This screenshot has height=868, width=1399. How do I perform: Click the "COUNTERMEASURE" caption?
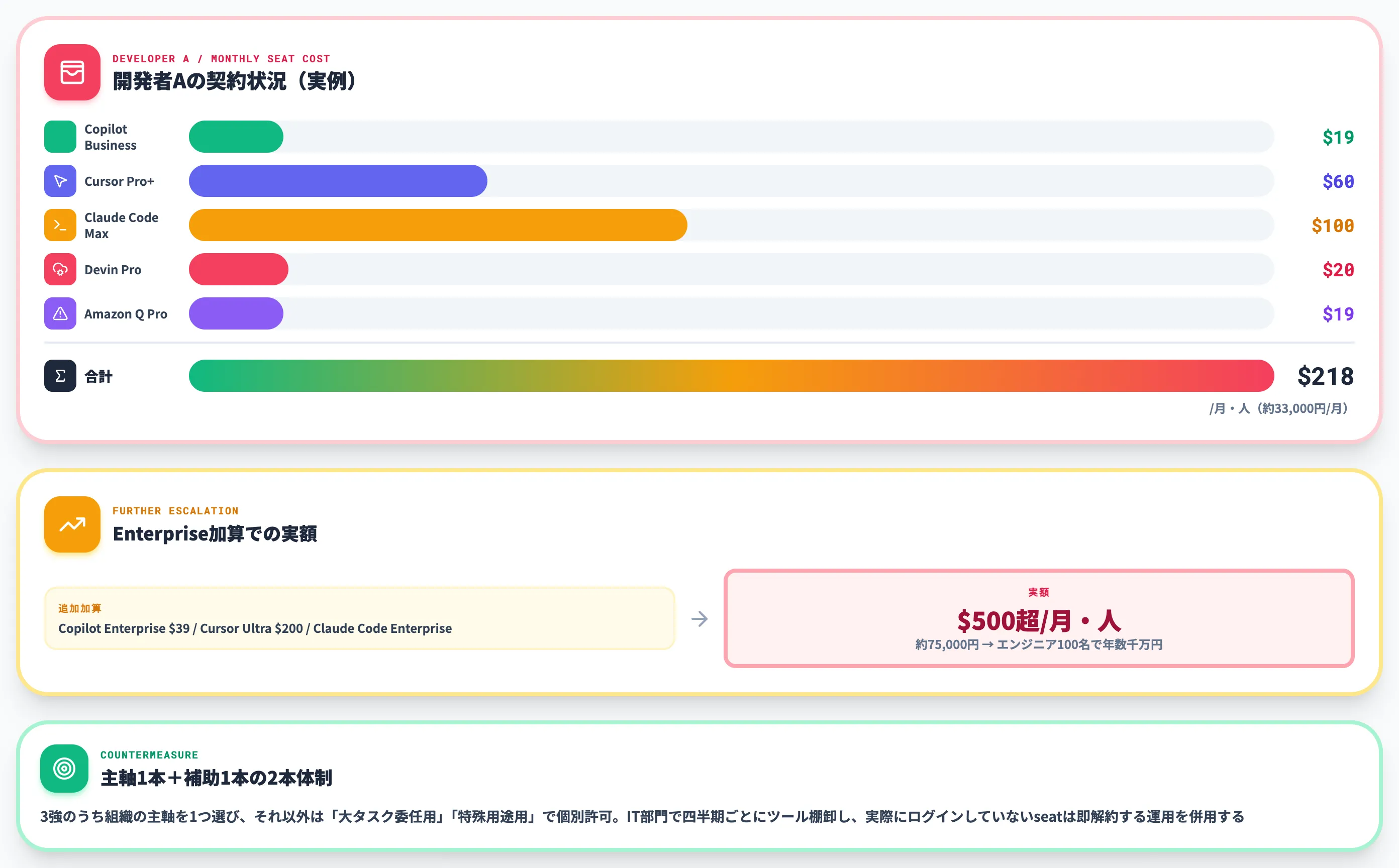pos(149,755)
